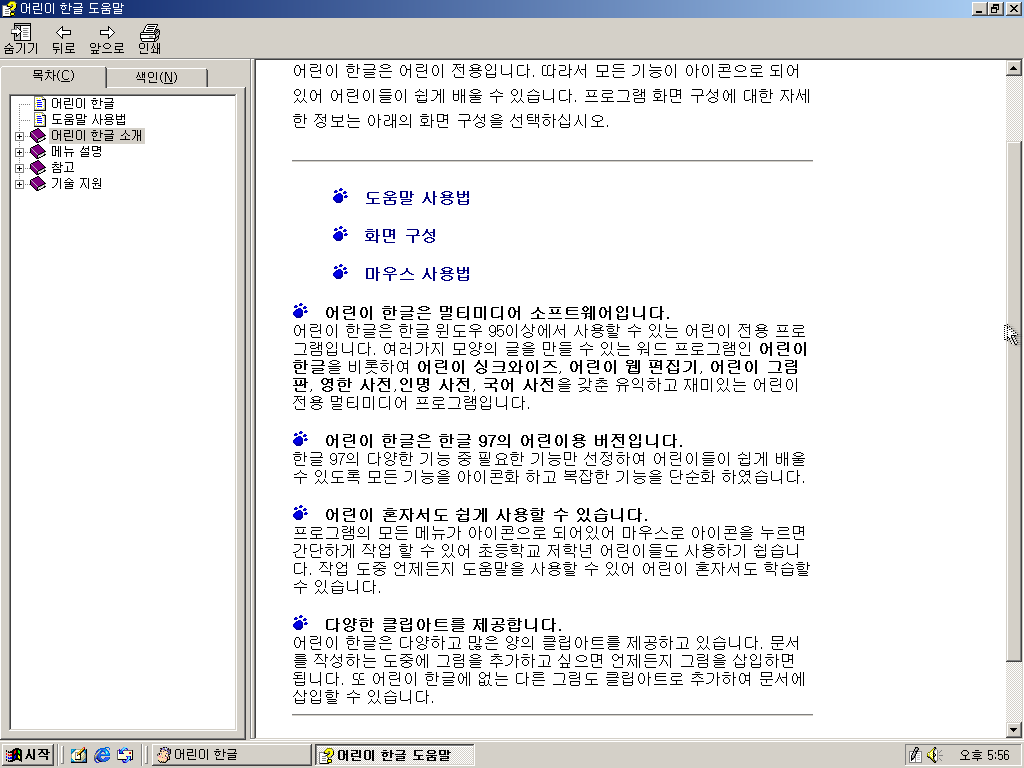The image size is (1024, 768).
Task: Click the paw icon beside 마우스 사용법 link
Action: [340, 272]
